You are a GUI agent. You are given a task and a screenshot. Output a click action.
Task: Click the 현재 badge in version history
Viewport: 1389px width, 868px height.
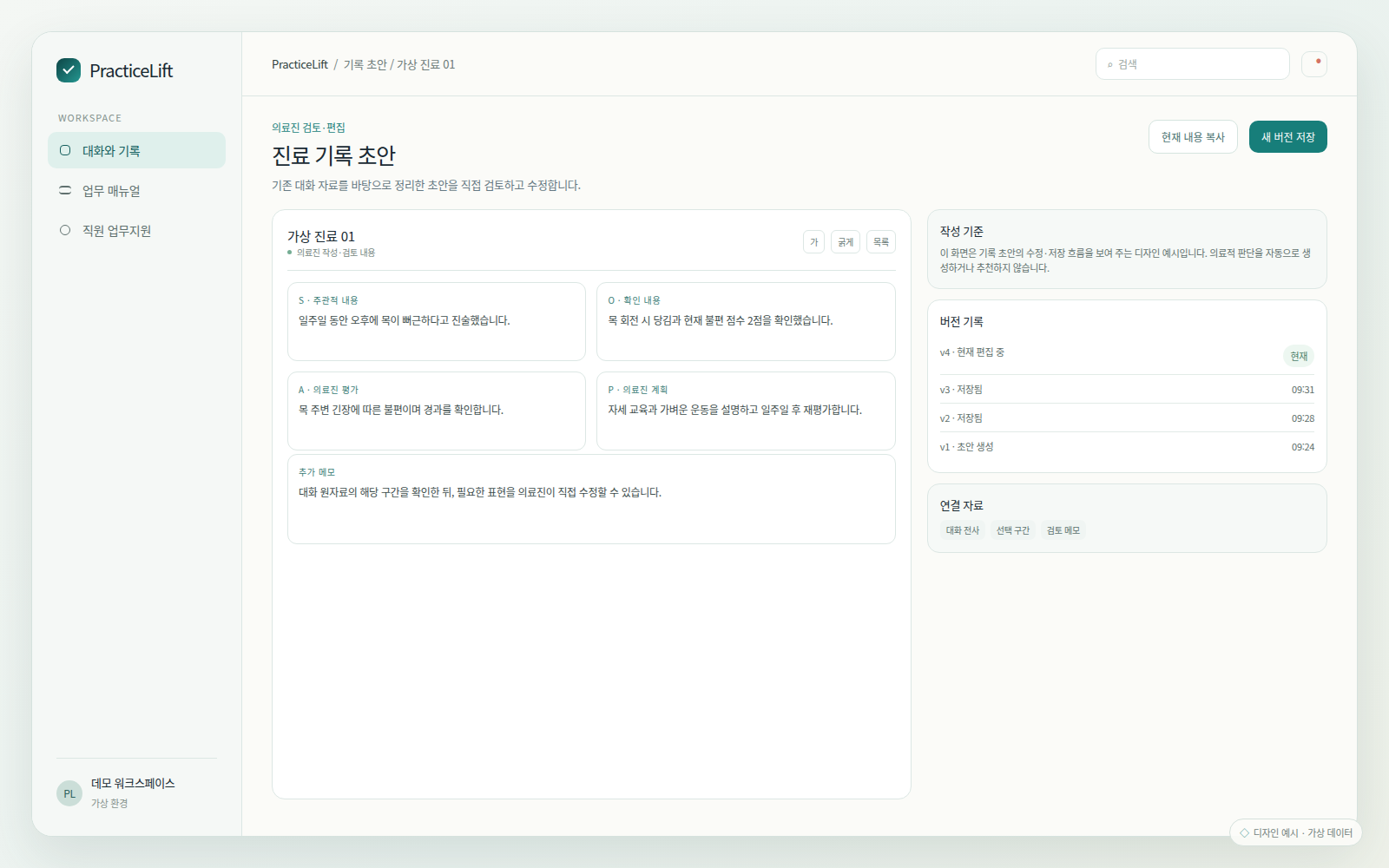point(1299,356)
